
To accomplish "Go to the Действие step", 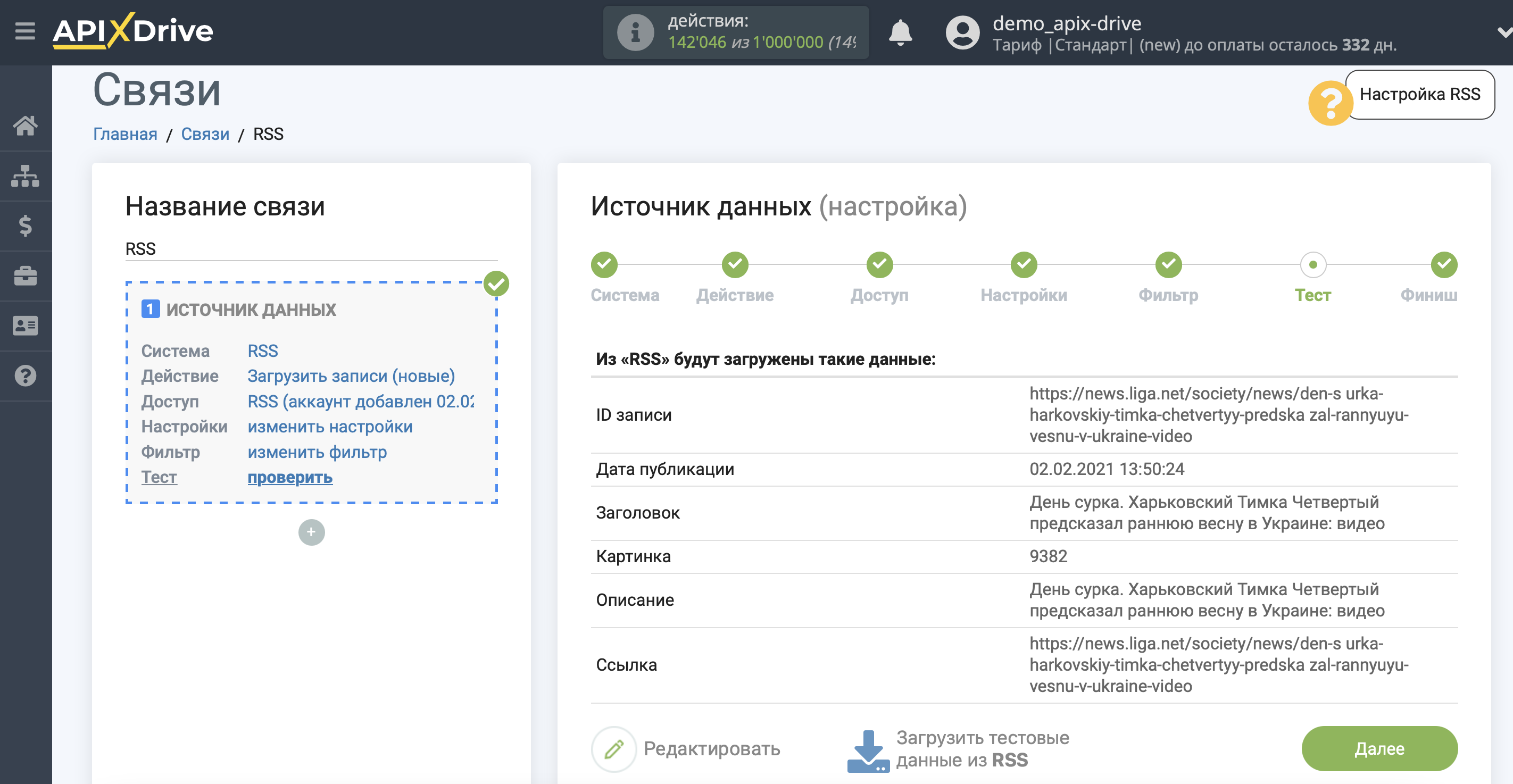I will click(735, 265).
